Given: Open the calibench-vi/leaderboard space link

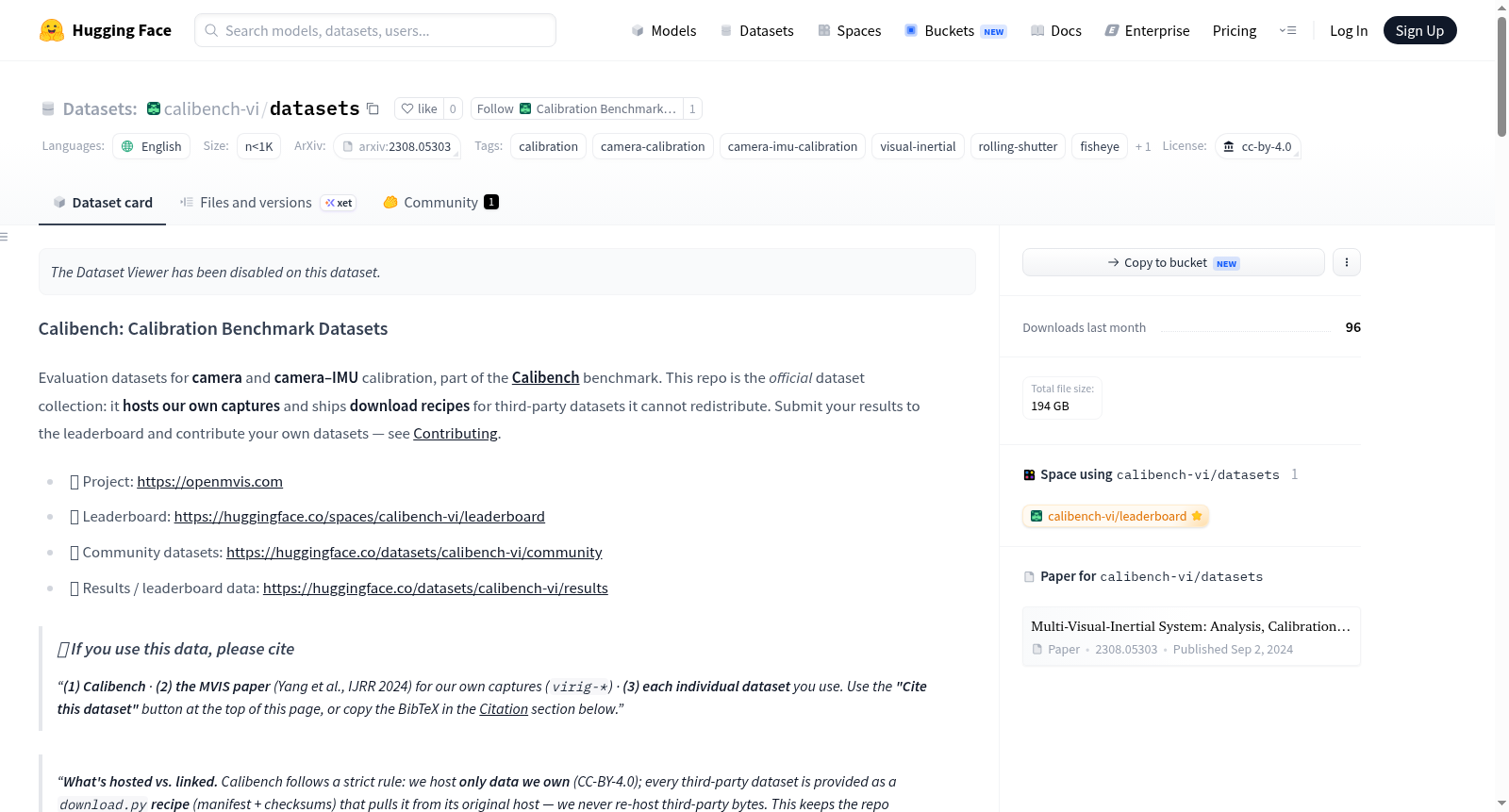Looking at the screenshot, I should [1116, 516].
